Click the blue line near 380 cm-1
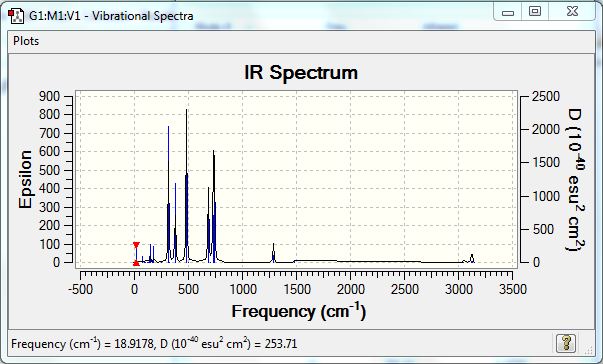The height and width of the screenshot is (364, 603). pyautogui.click(x=175, y=223)
